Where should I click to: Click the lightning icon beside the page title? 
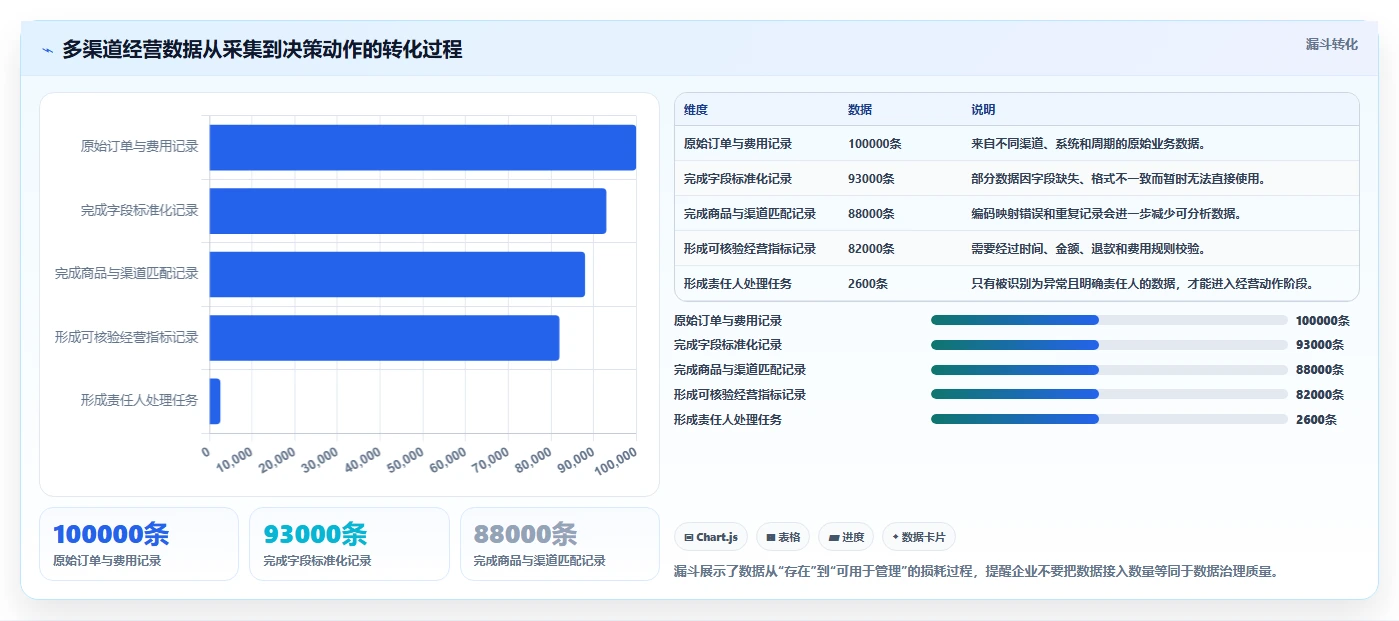click(47, 50)
